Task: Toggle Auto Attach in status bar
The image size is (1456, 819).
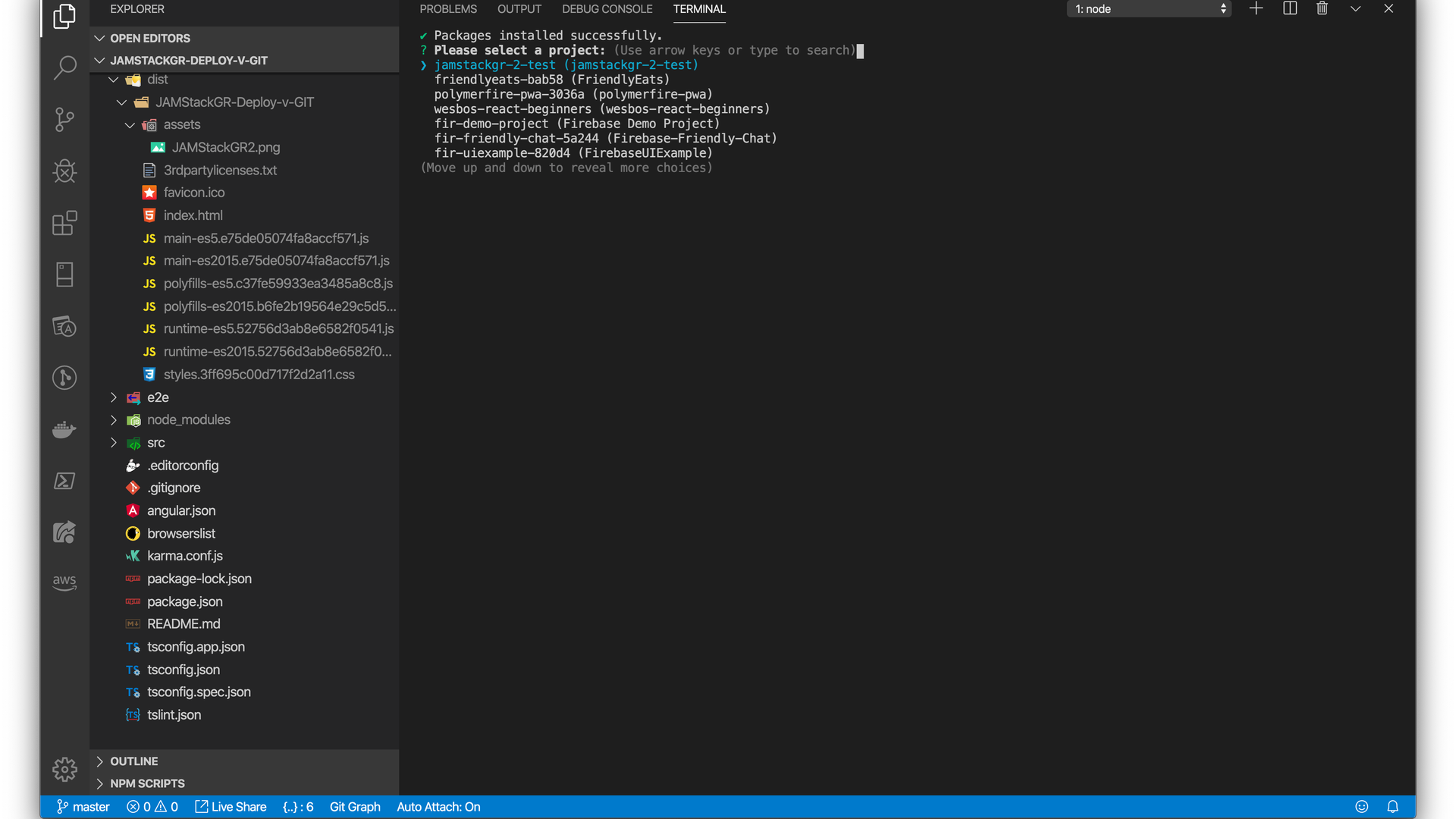Action: (x=438, y=807)
